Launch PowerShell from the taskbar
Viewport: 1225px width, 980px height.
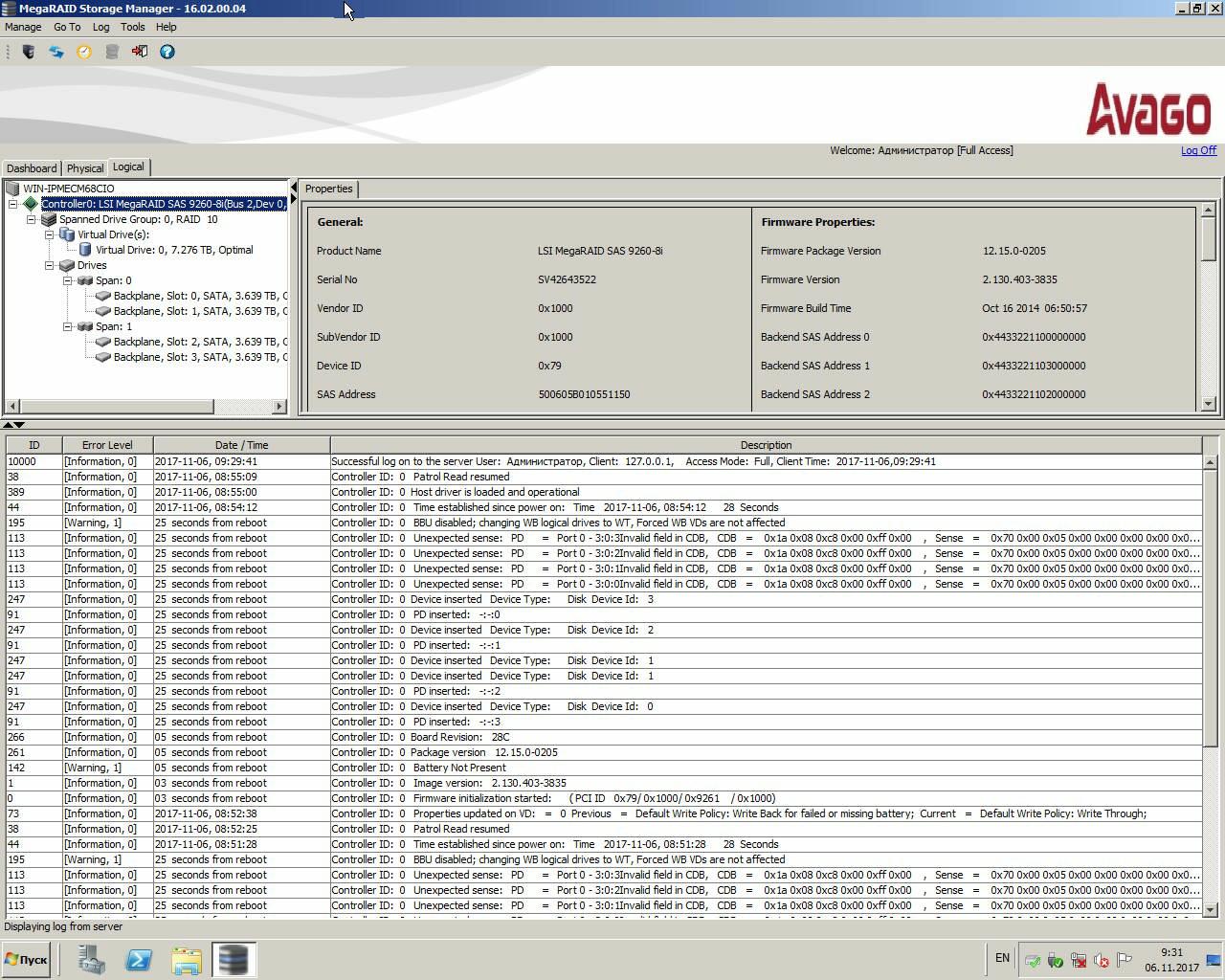click(x=139, y=959)
